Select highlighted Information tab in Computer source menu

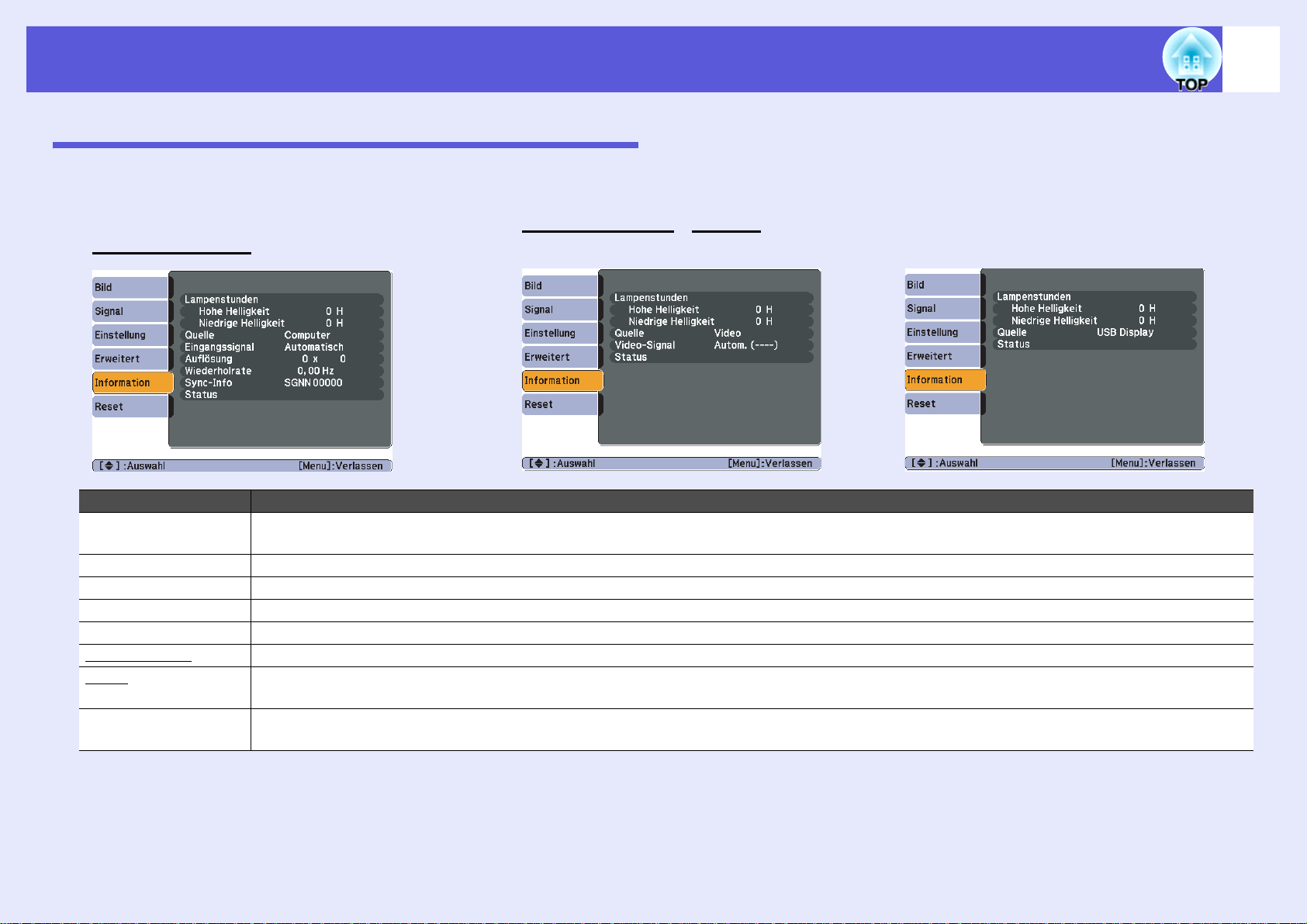point(133,382)
